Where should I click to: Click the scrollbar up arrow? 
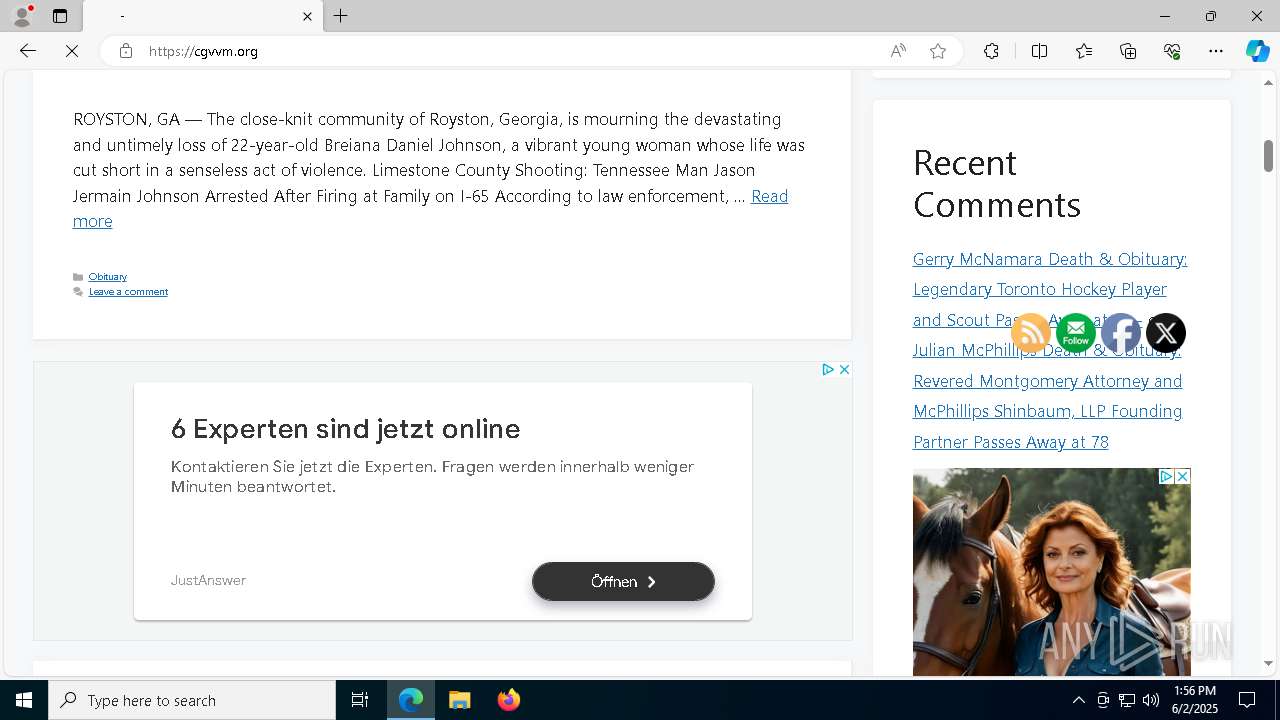click(x=1268, y=82)
